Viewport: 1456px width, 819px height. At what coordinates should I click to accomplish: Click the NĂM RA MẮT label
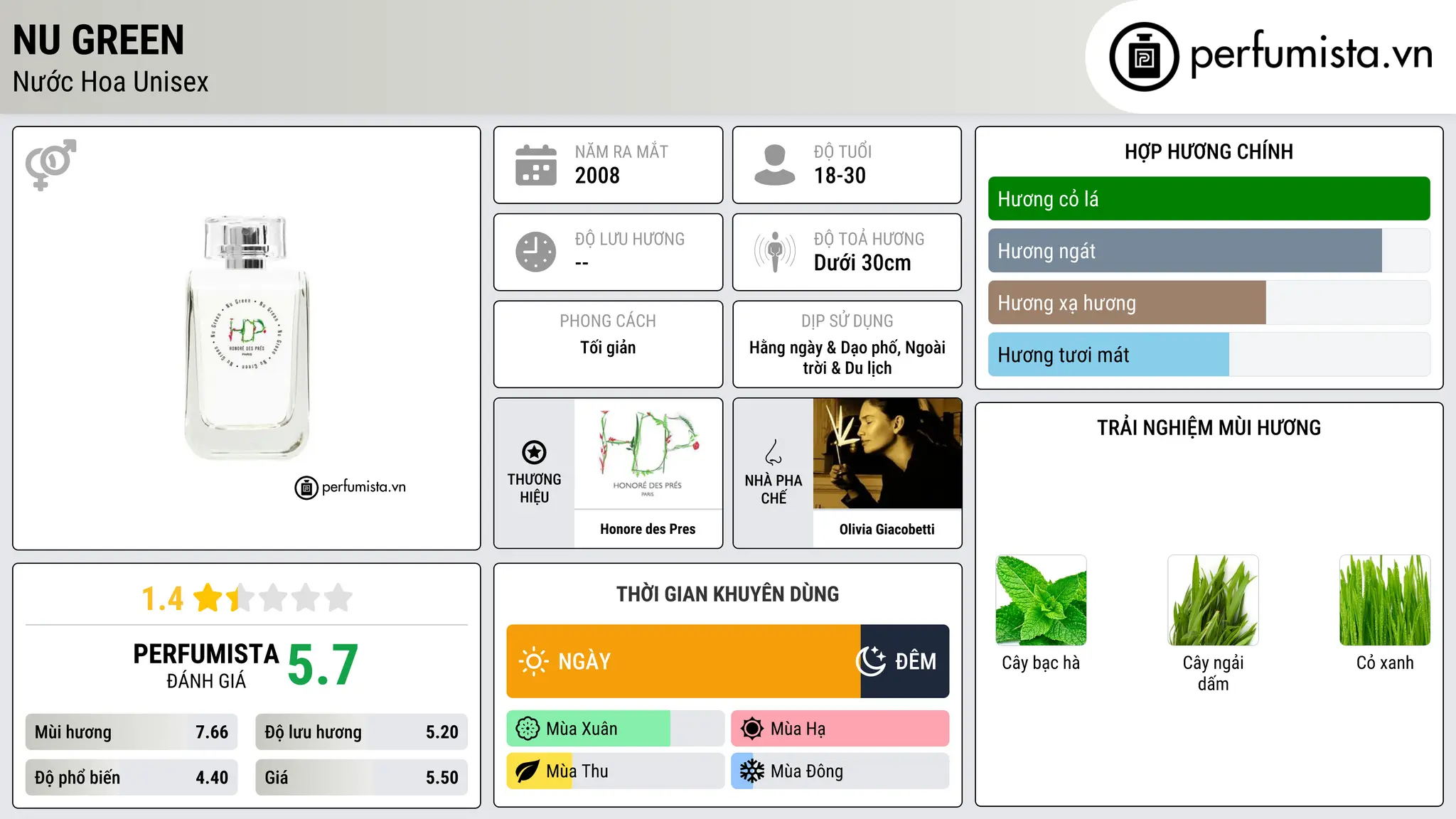coord(621,152)
